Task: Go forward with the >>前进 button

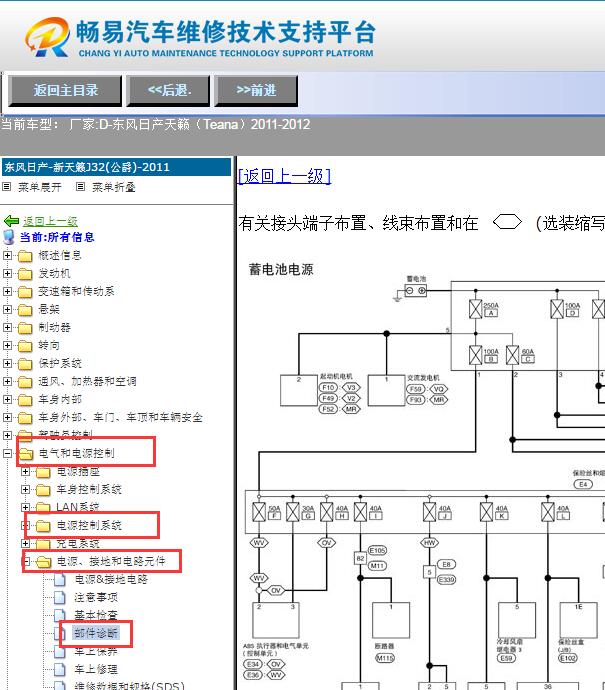Action: pyautogui.click(x=256, y=91)
